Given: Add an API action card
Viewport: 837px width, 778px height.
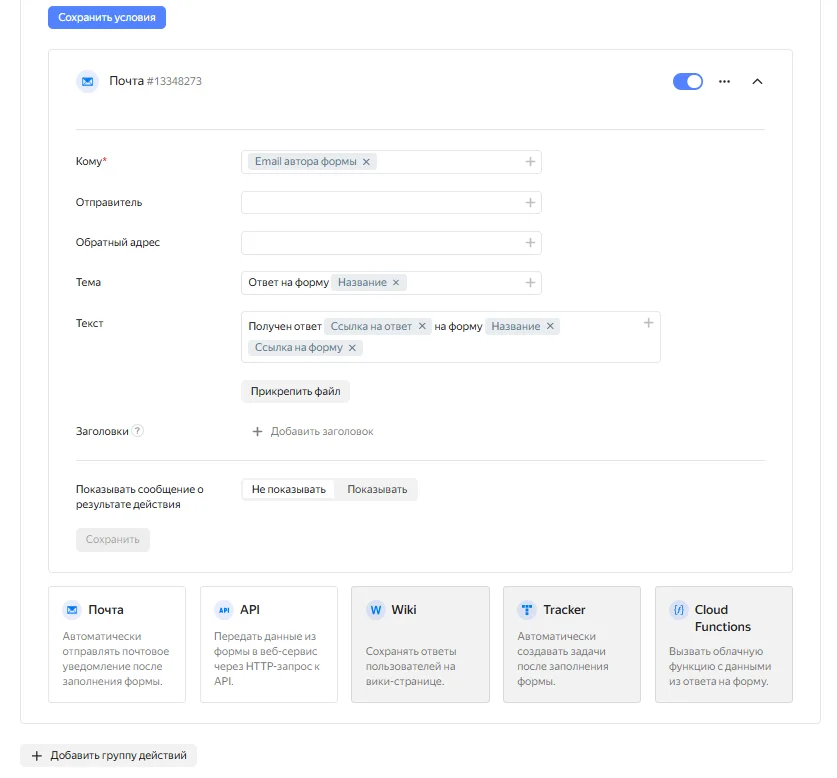Looking at the screenshot, I should (269, 644).
